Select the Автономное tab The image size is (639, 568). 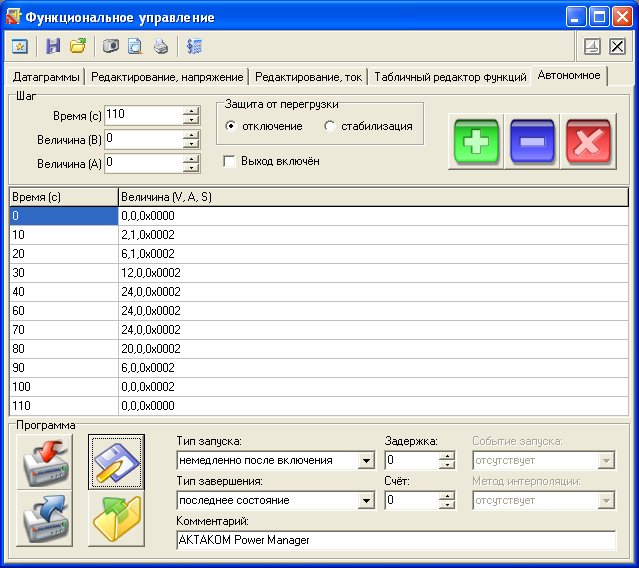pos(569,75)
